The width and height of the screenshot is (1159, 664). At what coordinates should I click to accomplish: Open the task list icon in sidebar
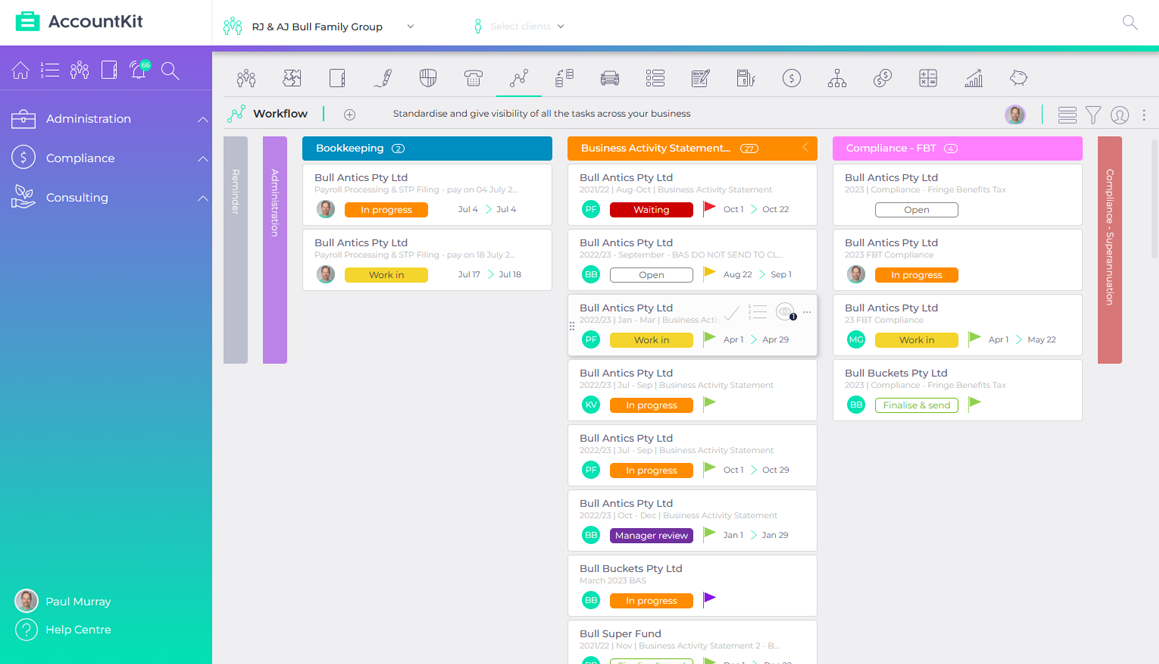pyautogui.click(x=50, y=70)
